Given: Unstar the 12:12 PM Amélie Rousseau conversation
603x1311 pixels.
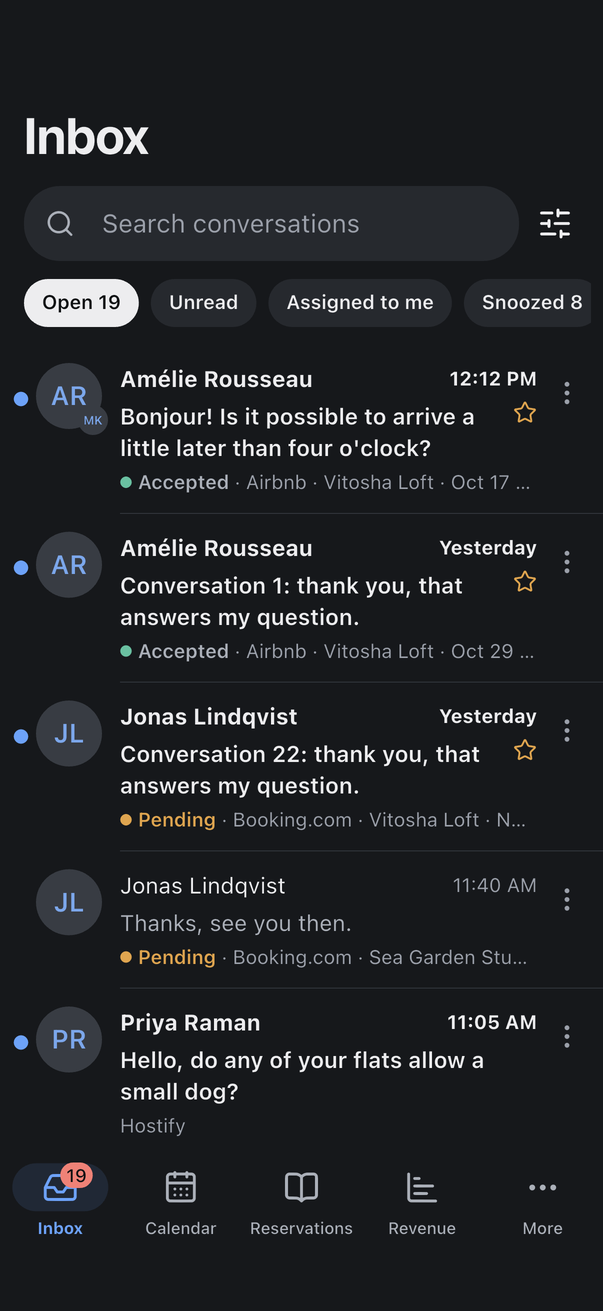Looking at the screenshot, I should pyautogui.click(x=525, y=413).
